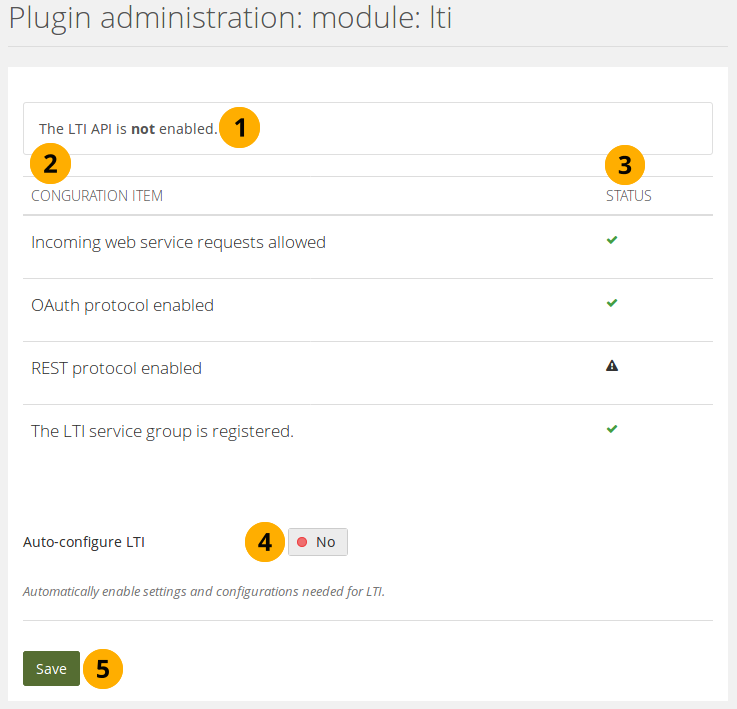Click the 'LTI API is not enabled' notice
737x709 pixels.
[x=127, y=129]
